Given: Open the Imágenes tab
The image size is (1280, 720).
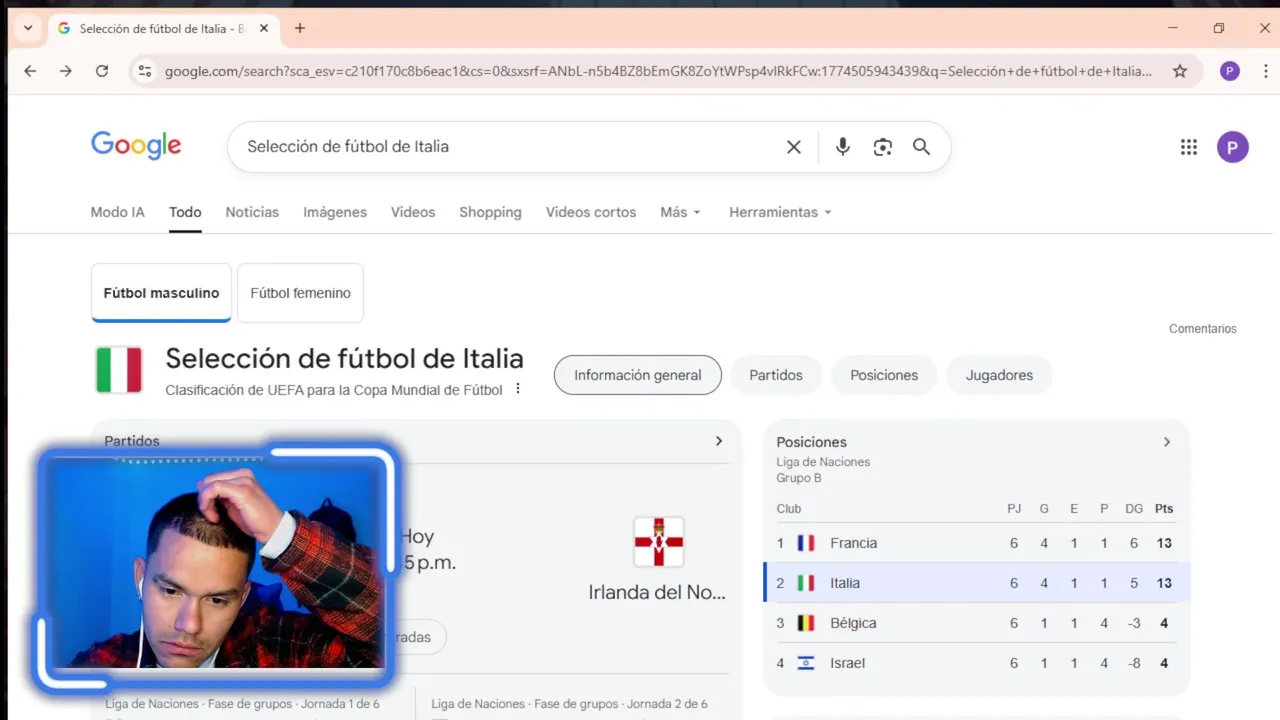Looking at the screenshot, I should tap(335, 212).
